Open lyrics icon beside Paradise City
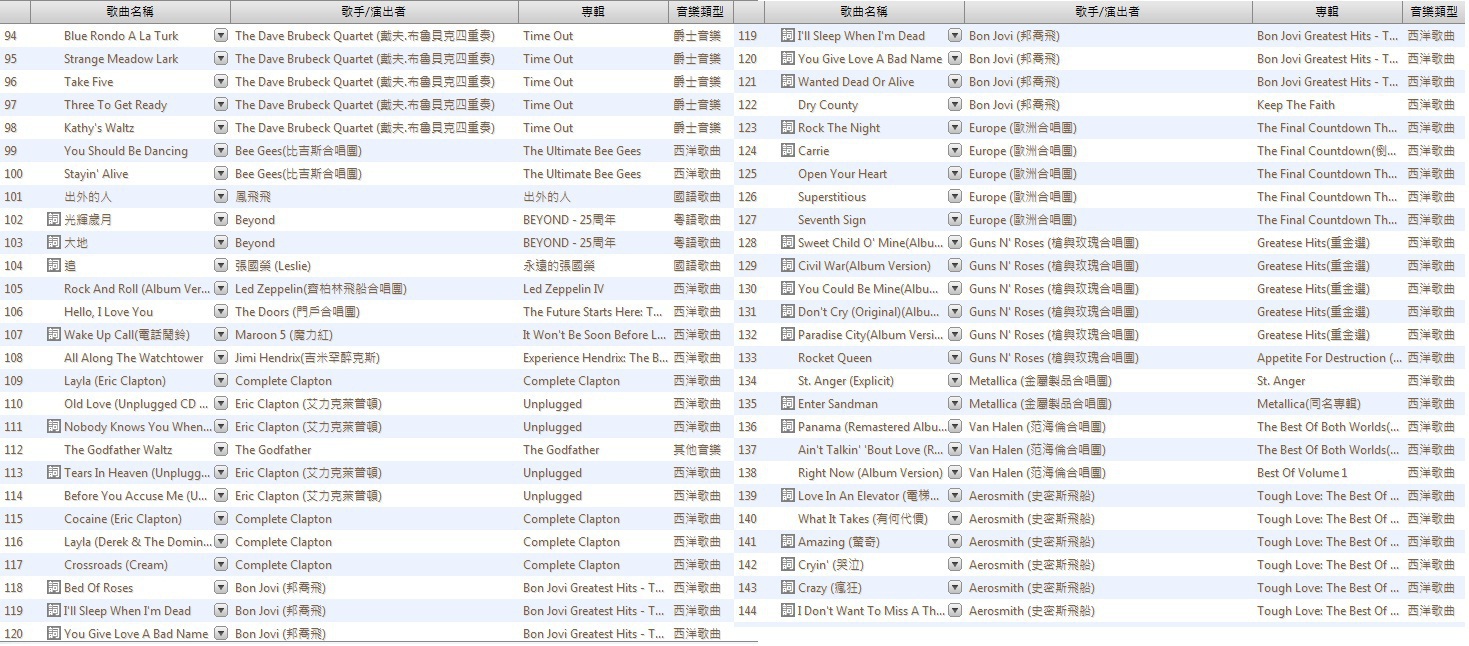1469x646 pixels. [788, 334]
